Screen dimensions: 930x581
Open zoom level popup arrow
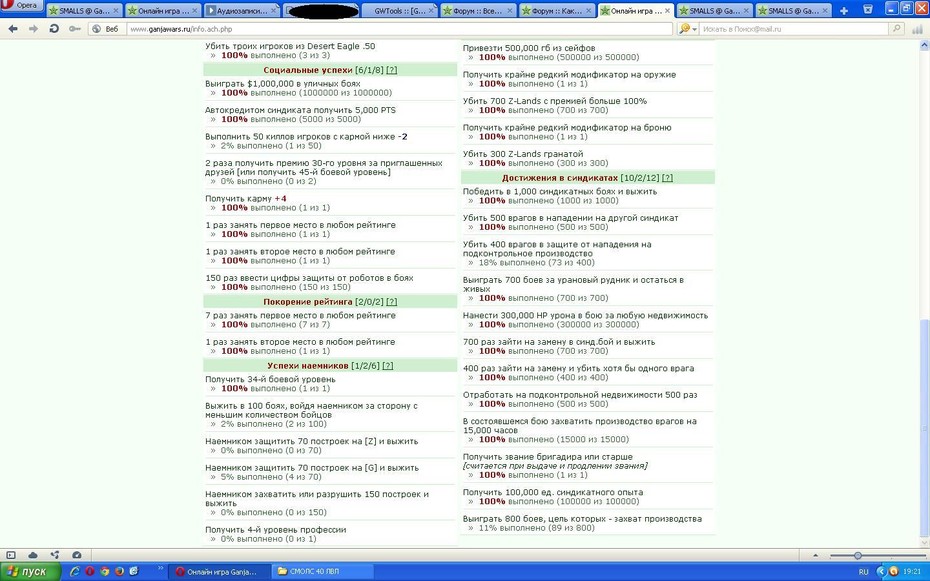[815, 556]
